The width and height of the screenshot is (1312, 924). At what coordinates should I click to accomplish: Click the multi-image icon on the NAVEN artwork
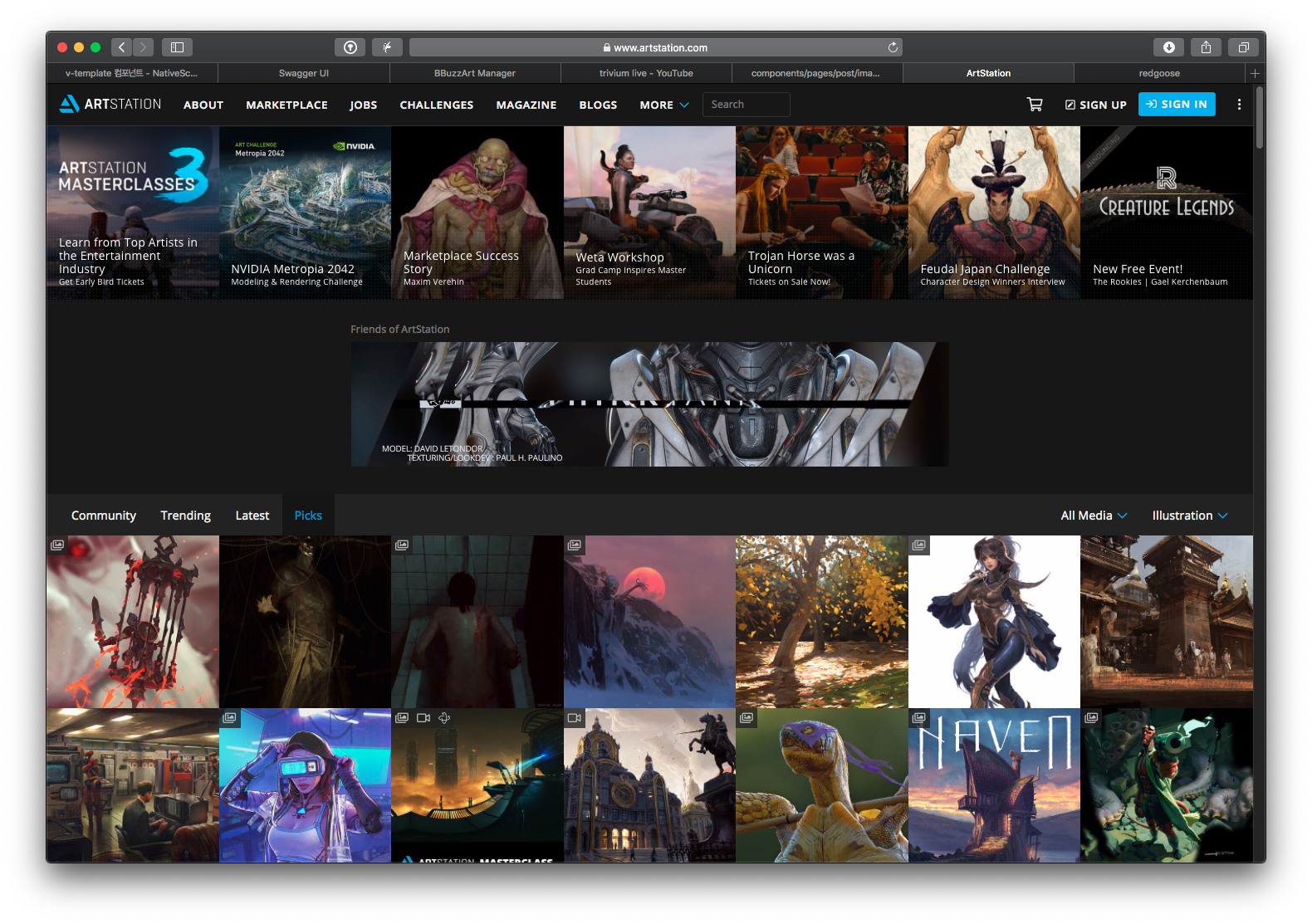click(x=918, y=718)
